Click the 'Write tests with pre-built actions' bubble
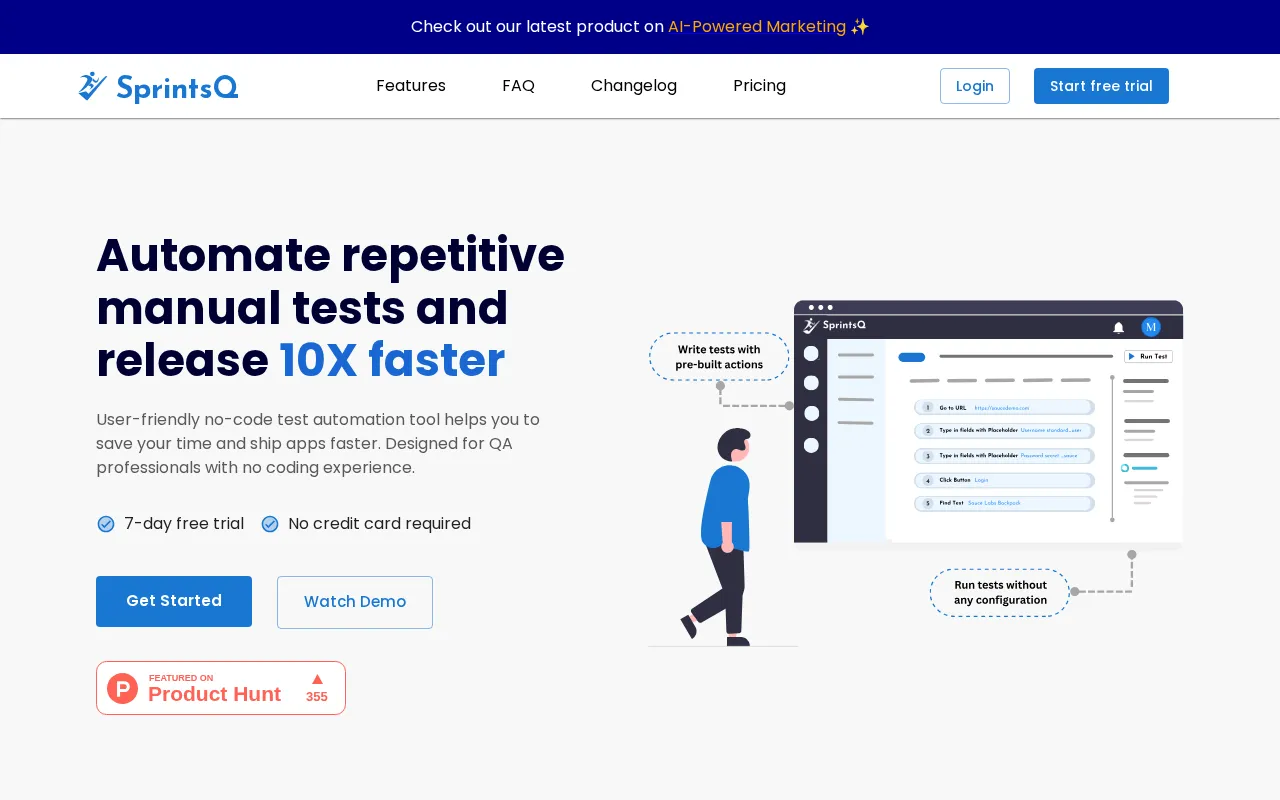The height and width of the screenshot is (800, 1280). [719, 357]
